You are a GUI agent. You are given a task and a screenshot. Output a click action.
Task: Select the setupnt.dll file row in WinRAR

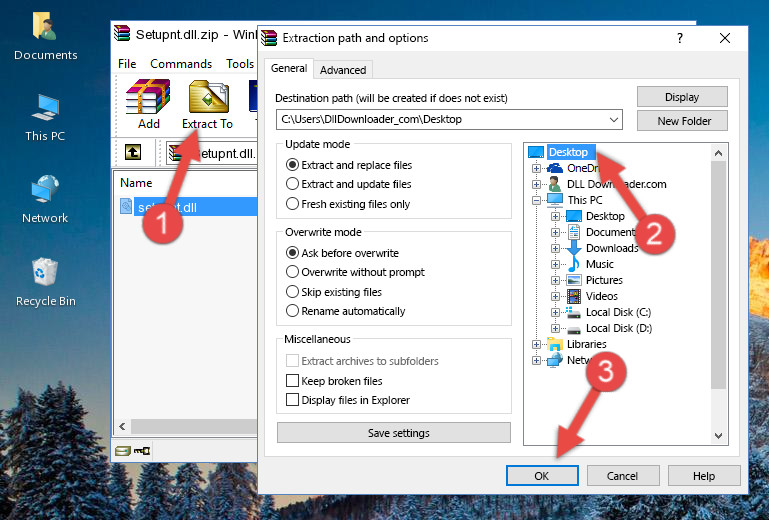click(186, 207)
